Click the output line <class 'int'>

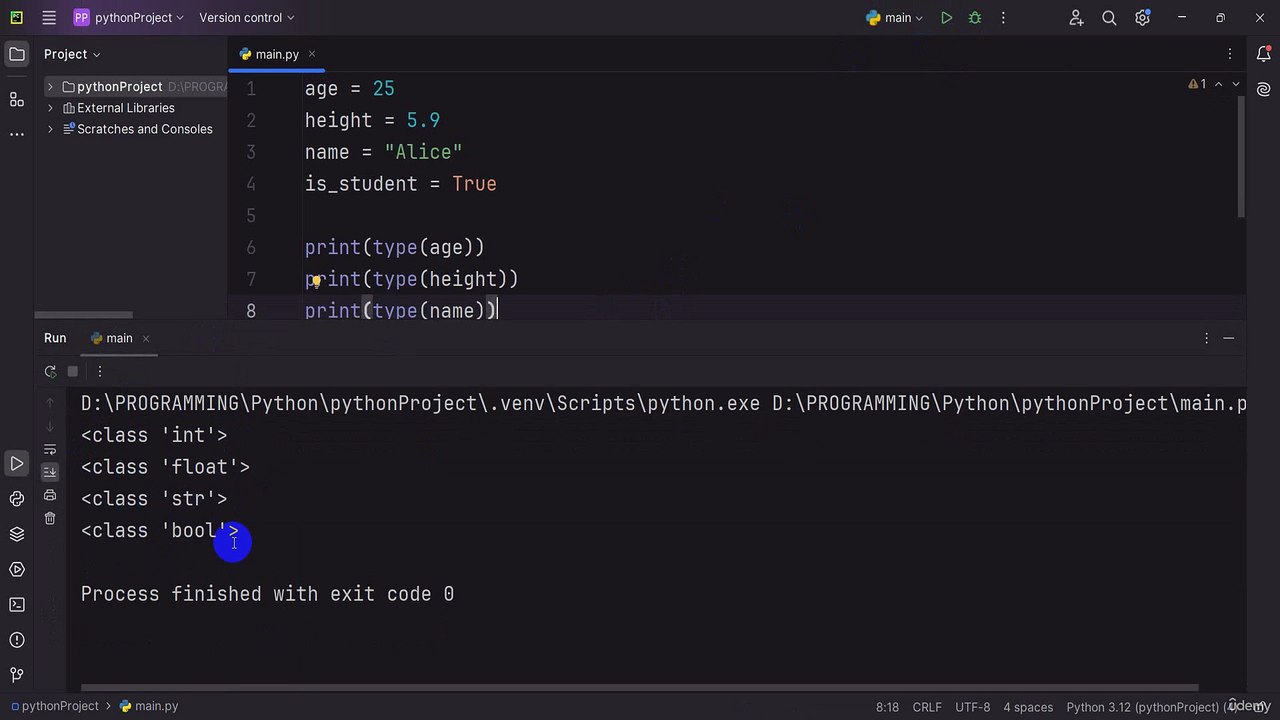(154, 435)
